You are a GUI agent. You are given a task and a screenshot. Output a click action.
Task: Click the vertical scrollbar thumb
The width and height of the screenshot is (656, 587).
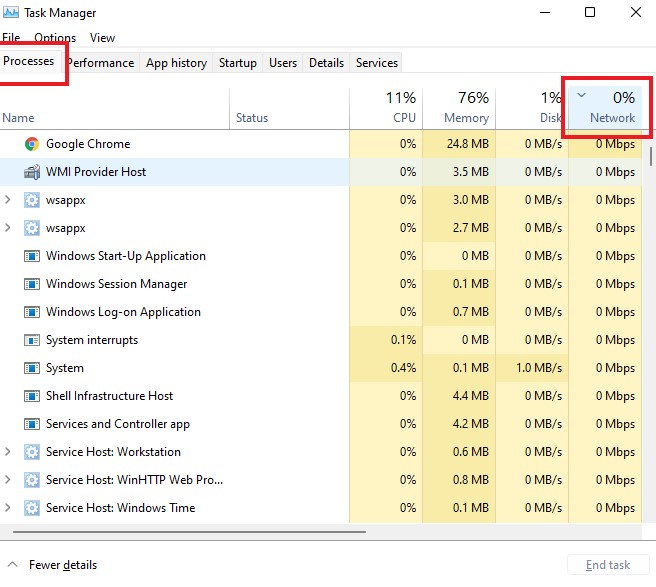tap(651, 156)
